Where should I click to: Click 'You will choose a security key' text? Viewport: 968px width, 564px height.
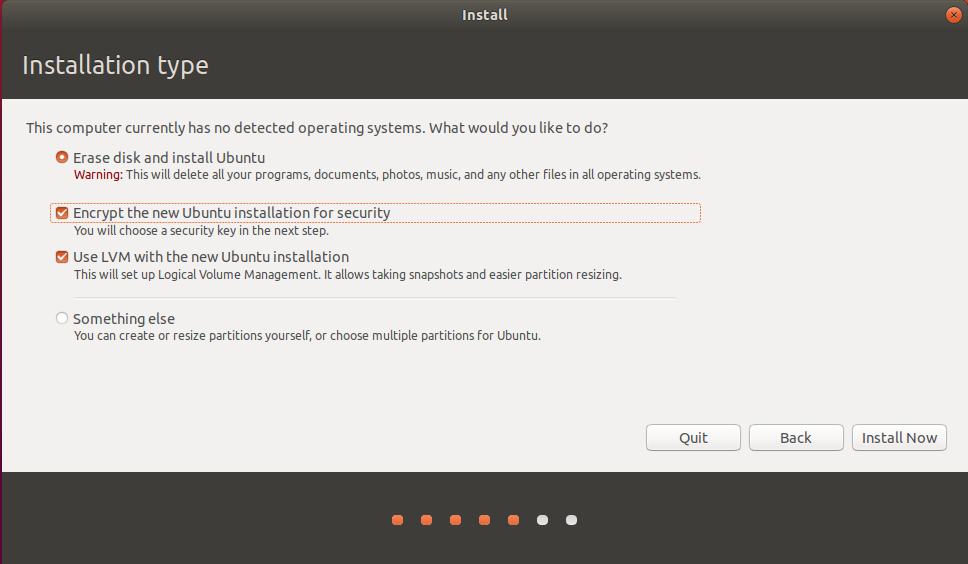[x=201, y=231]
